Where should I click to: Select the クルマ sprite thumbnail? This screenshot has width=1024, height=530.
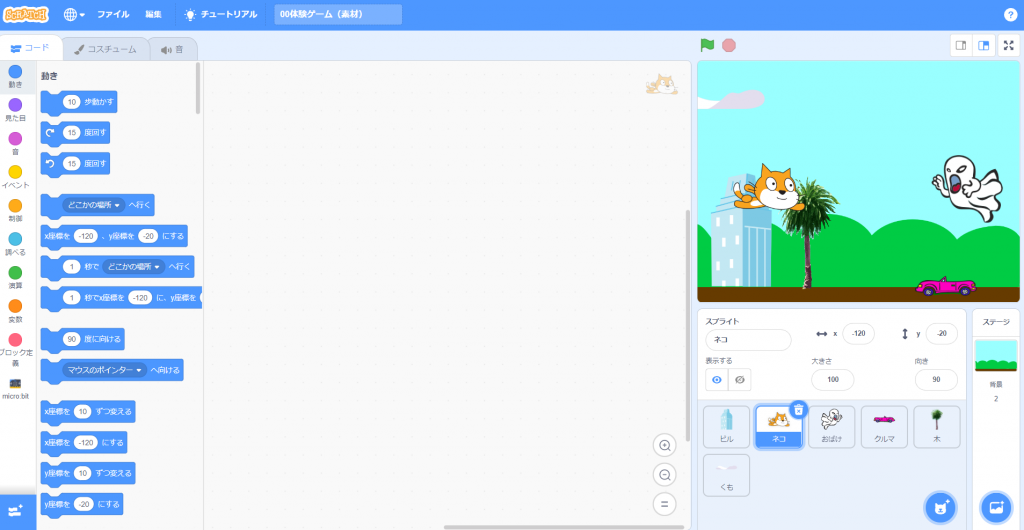click(x=884, y=427)
